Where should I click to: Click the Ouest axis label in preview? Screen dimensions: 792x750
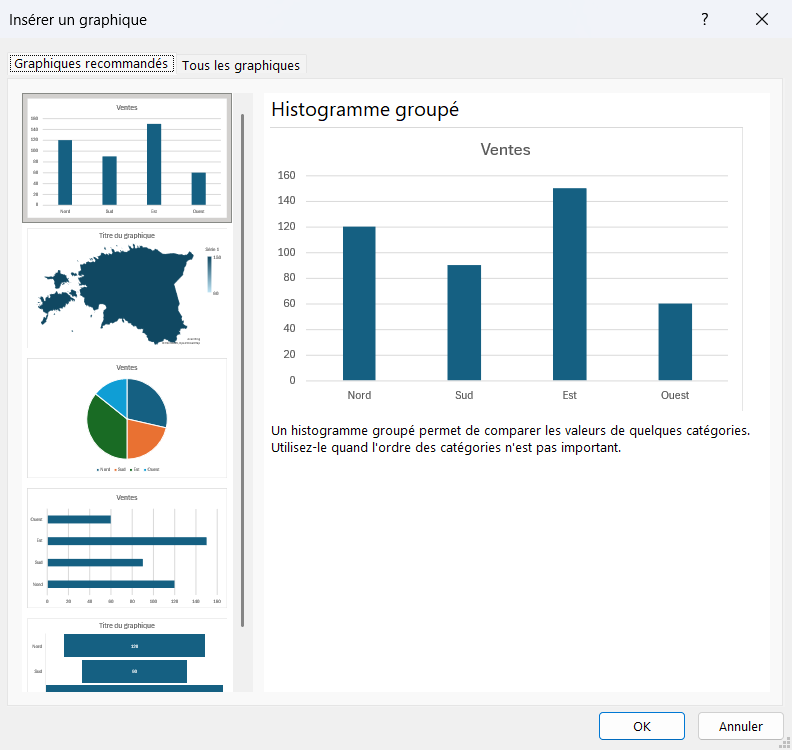675,395
